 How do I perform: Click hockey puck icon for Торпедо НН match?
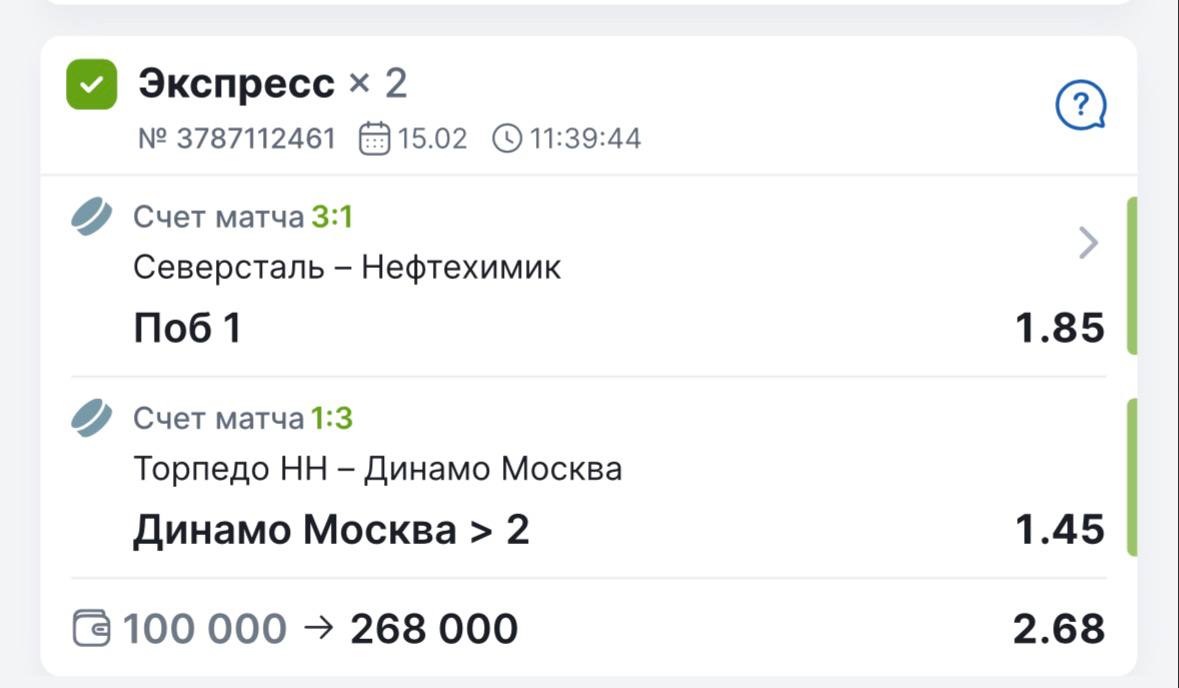coord(92,418)
